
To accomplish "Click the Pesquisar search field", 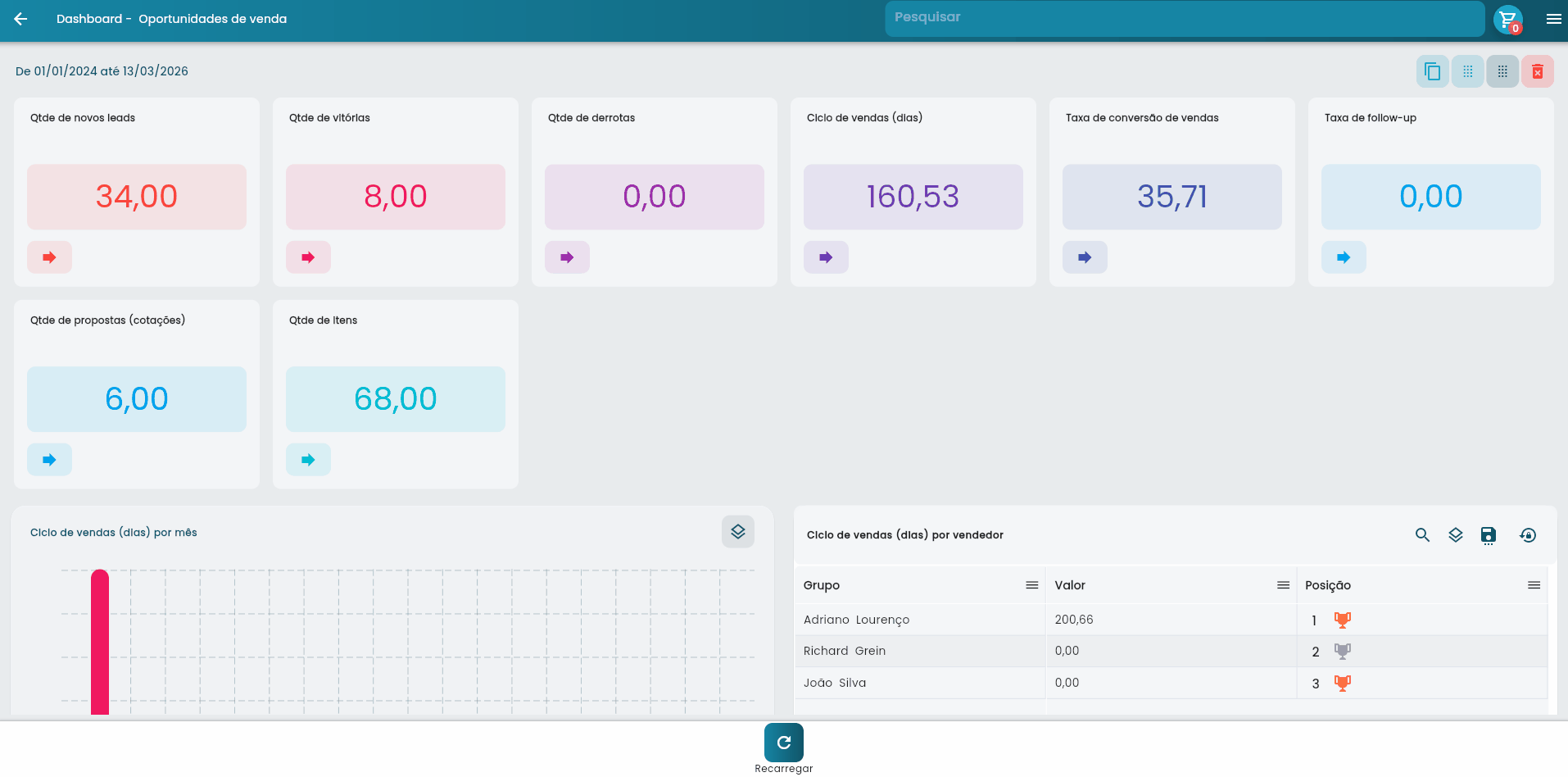I will (x=1184, y=18).
